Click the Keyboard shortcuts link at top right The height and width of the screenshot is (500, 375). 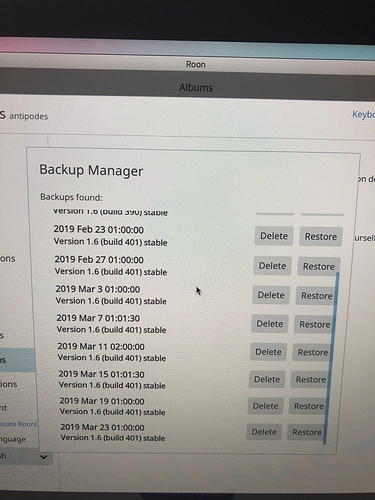pyautogui.click(x=363, y=114)
